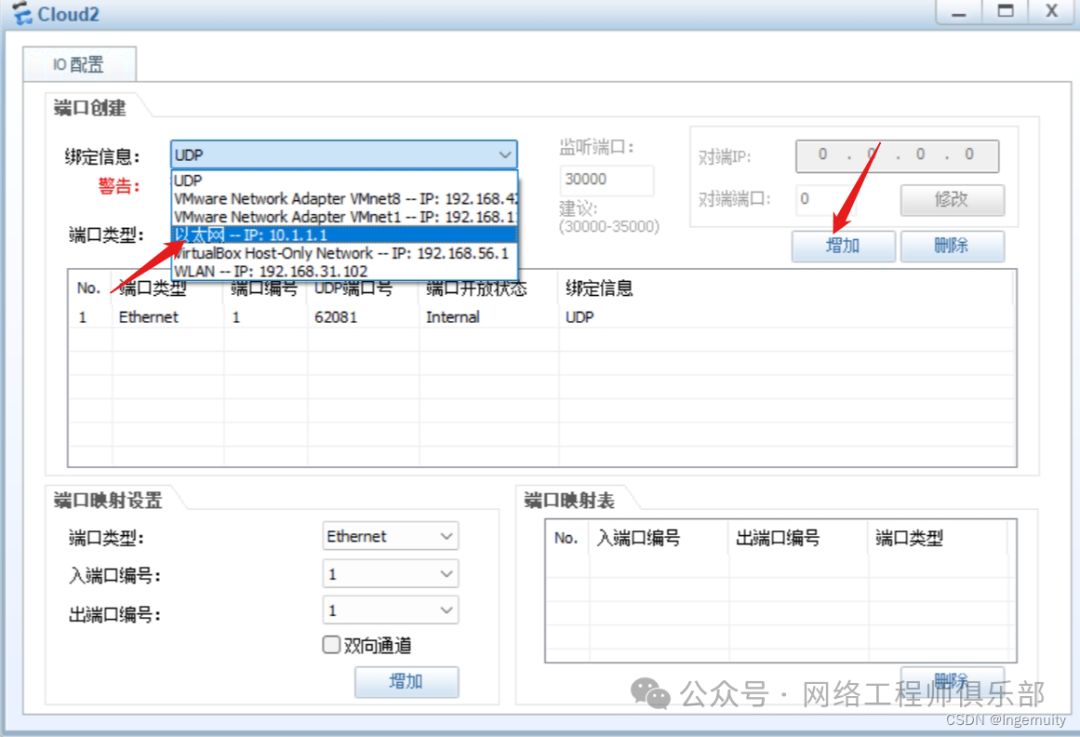Choose VMware Network Adapter VMnet1 option
The width and height of the screenshot is (1080, 737).
click(x=344, y=217)
